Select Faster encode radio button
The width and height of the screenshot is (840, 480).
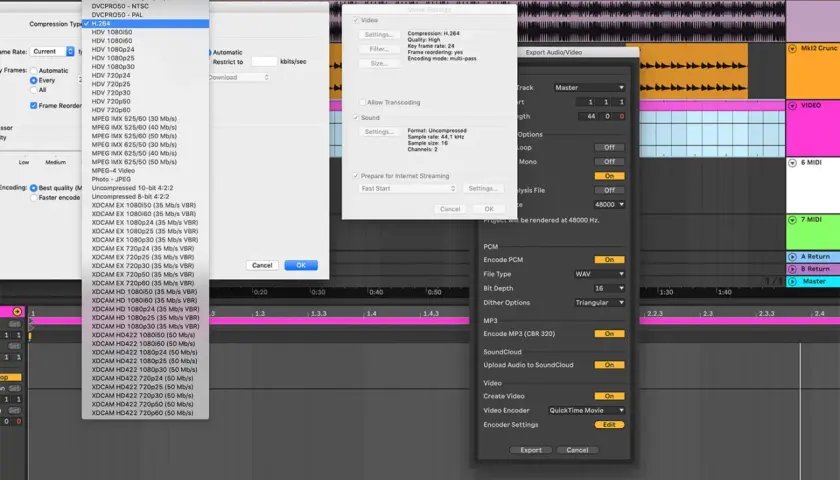34,198
